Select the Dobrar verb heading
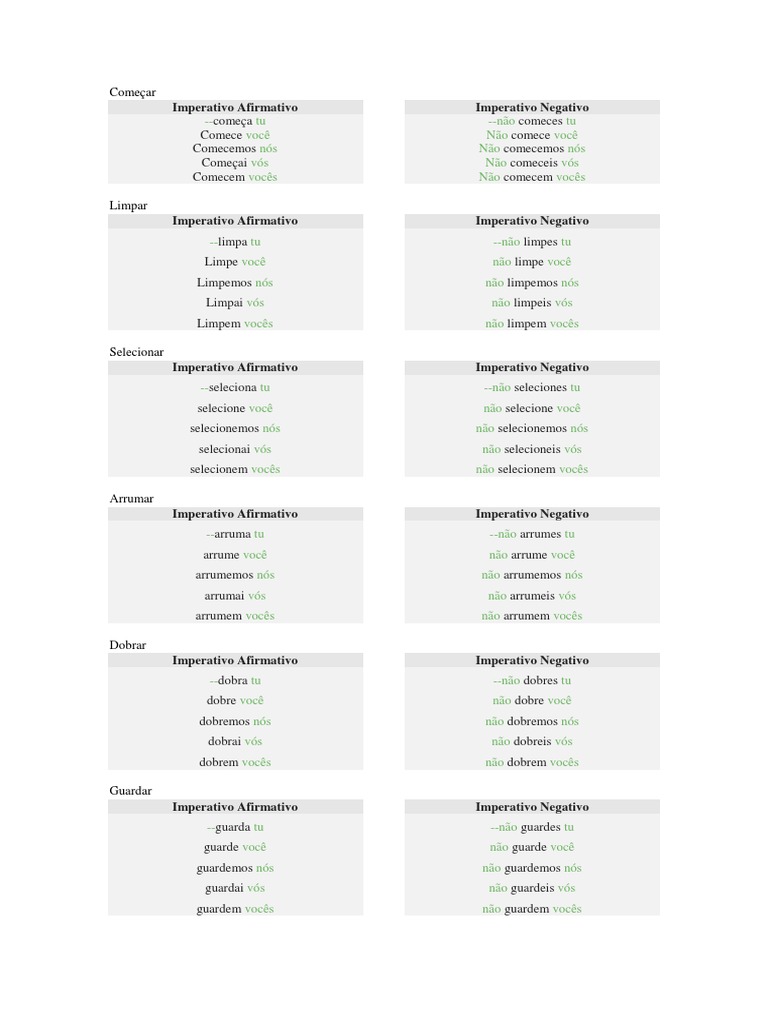The width and height of the screenshot is (768, 1024). tap(127, 645)
